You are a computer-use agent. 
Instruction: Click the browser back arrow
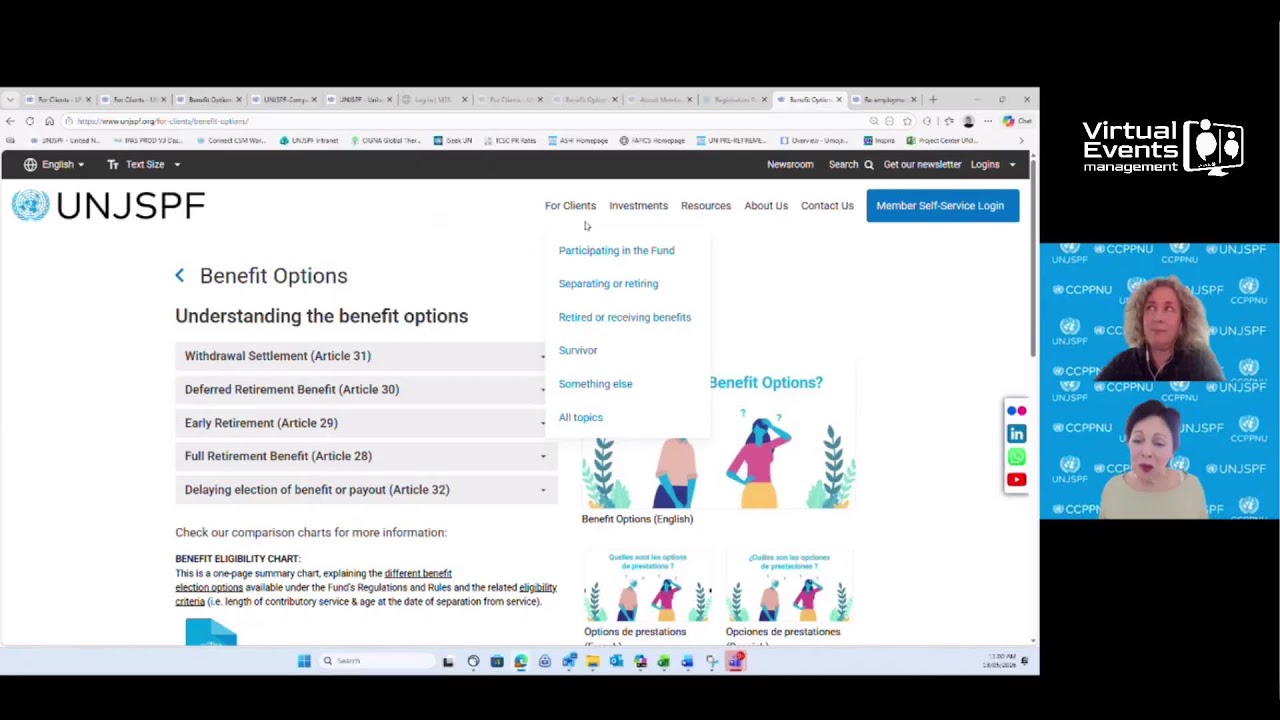(x=11, y=121)
